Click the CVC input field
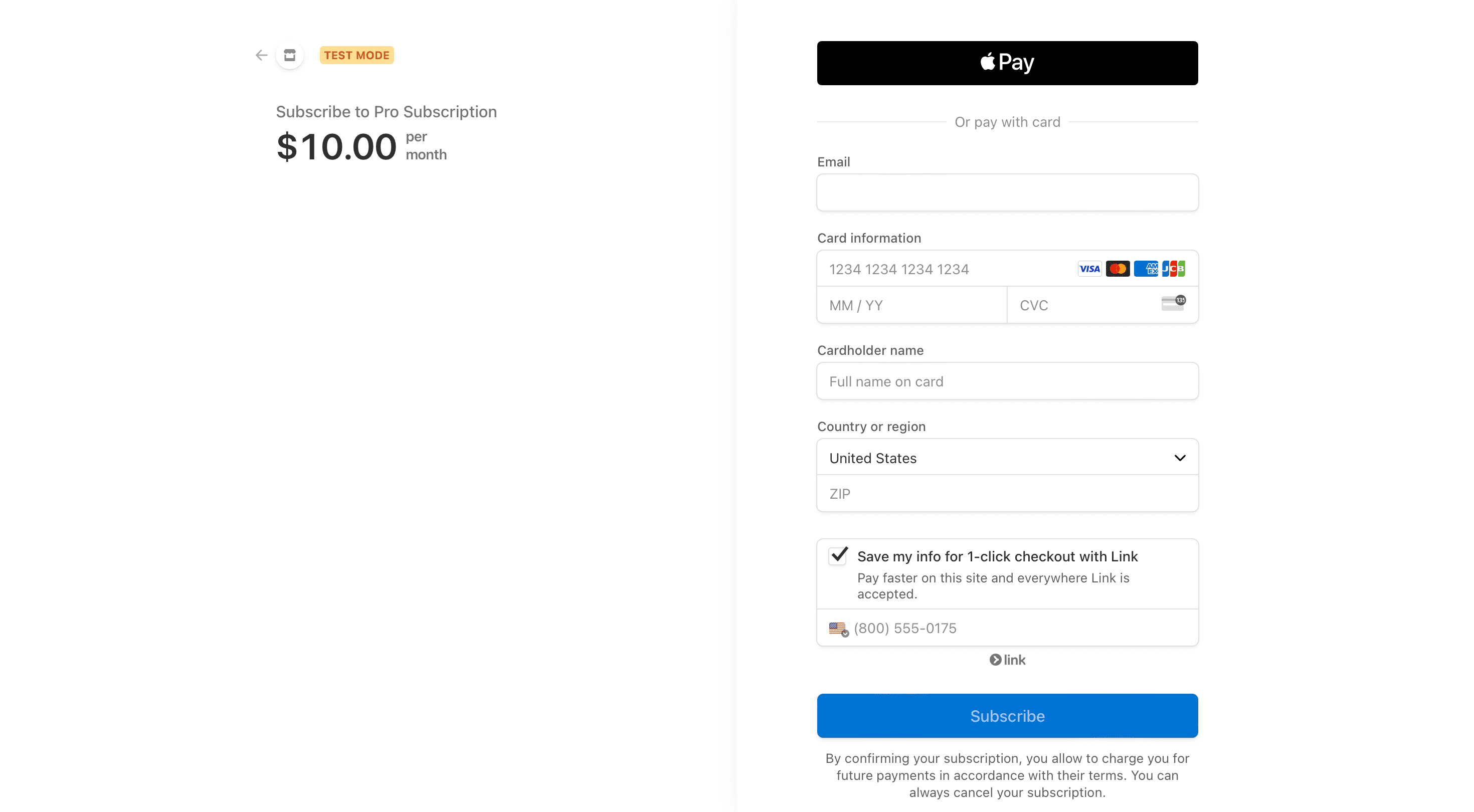 (x=1084, y=306)
